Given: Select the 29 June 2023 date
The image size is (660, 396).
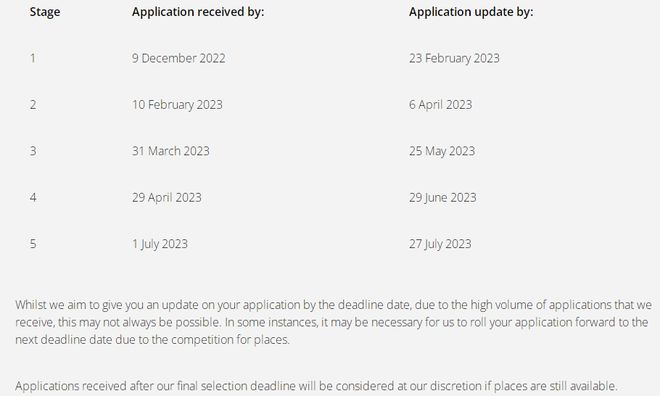Looking at the screenshot, I should click(x=442, y=198).
